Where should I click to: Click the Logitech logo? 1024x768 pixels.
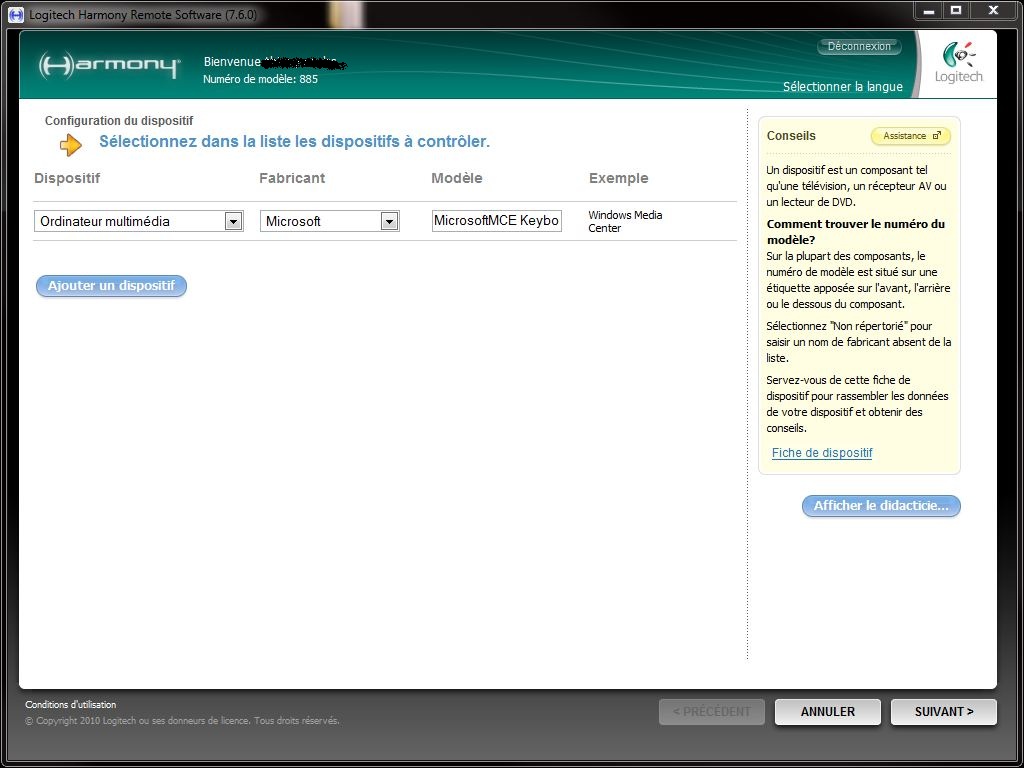tap(958, 63)
